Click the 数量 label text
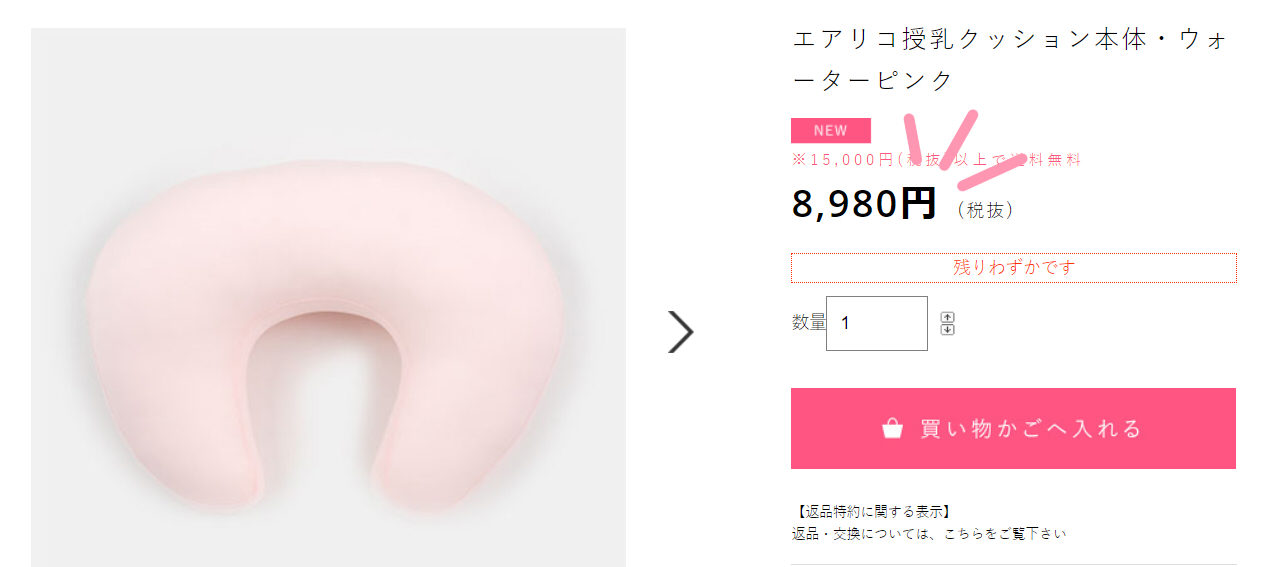1264x567 pixels. tap(808, 322)
